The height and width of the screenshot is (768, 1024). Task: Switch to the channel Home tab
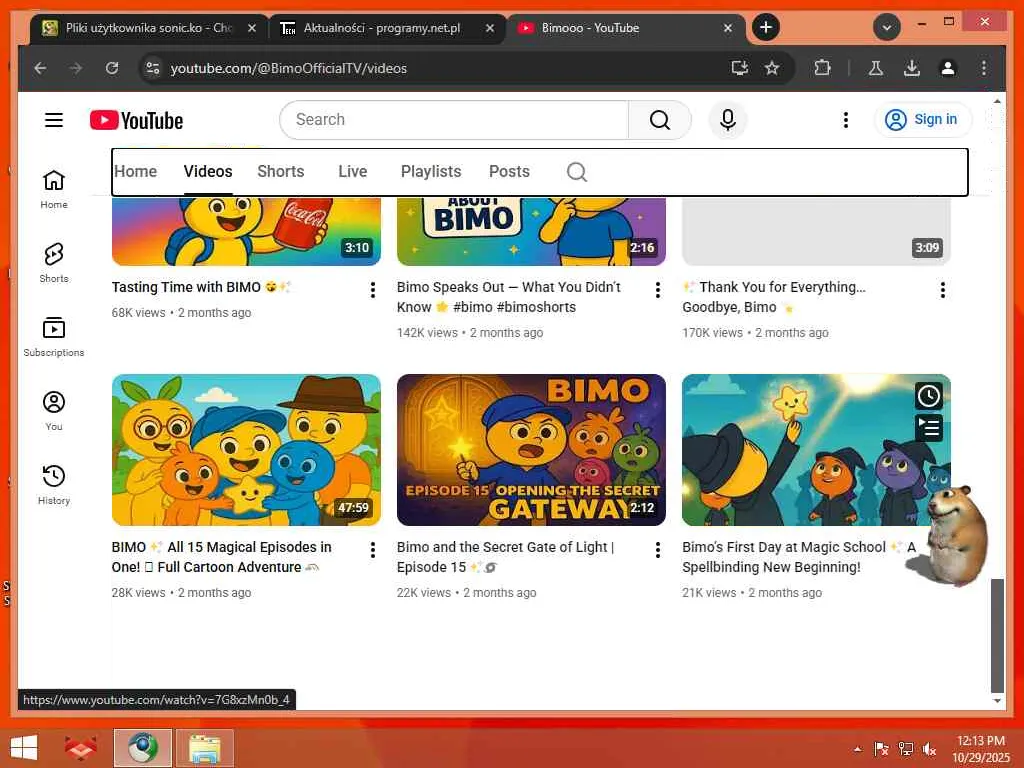(136, 172)
